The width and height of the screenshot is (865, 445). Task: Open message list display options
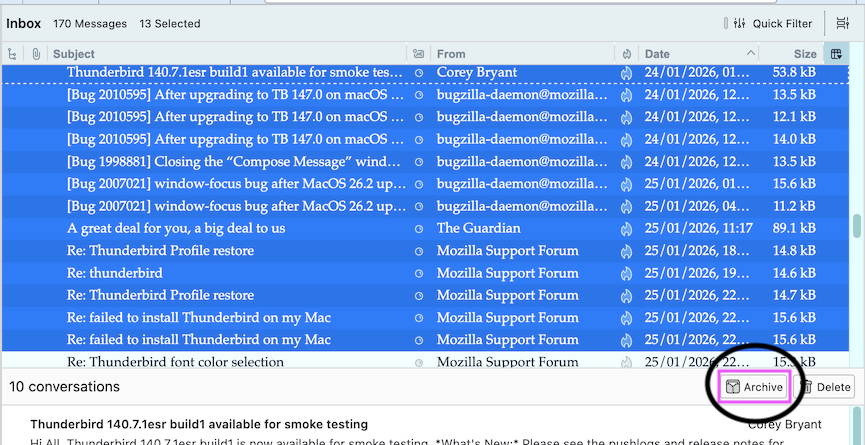[842, 24]
